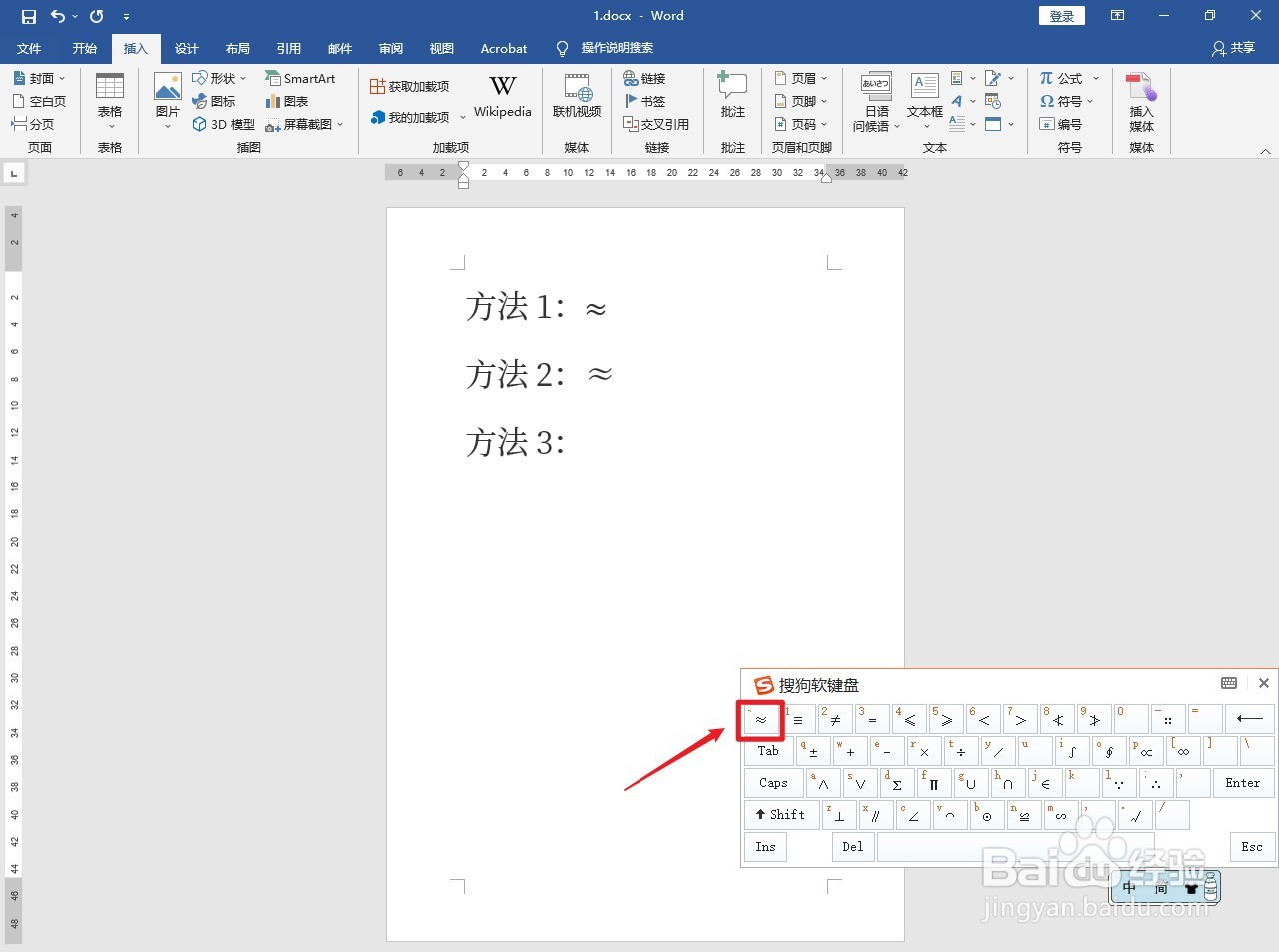Click the Link (链接) button

pyautogui.click(x=643, y=78)
